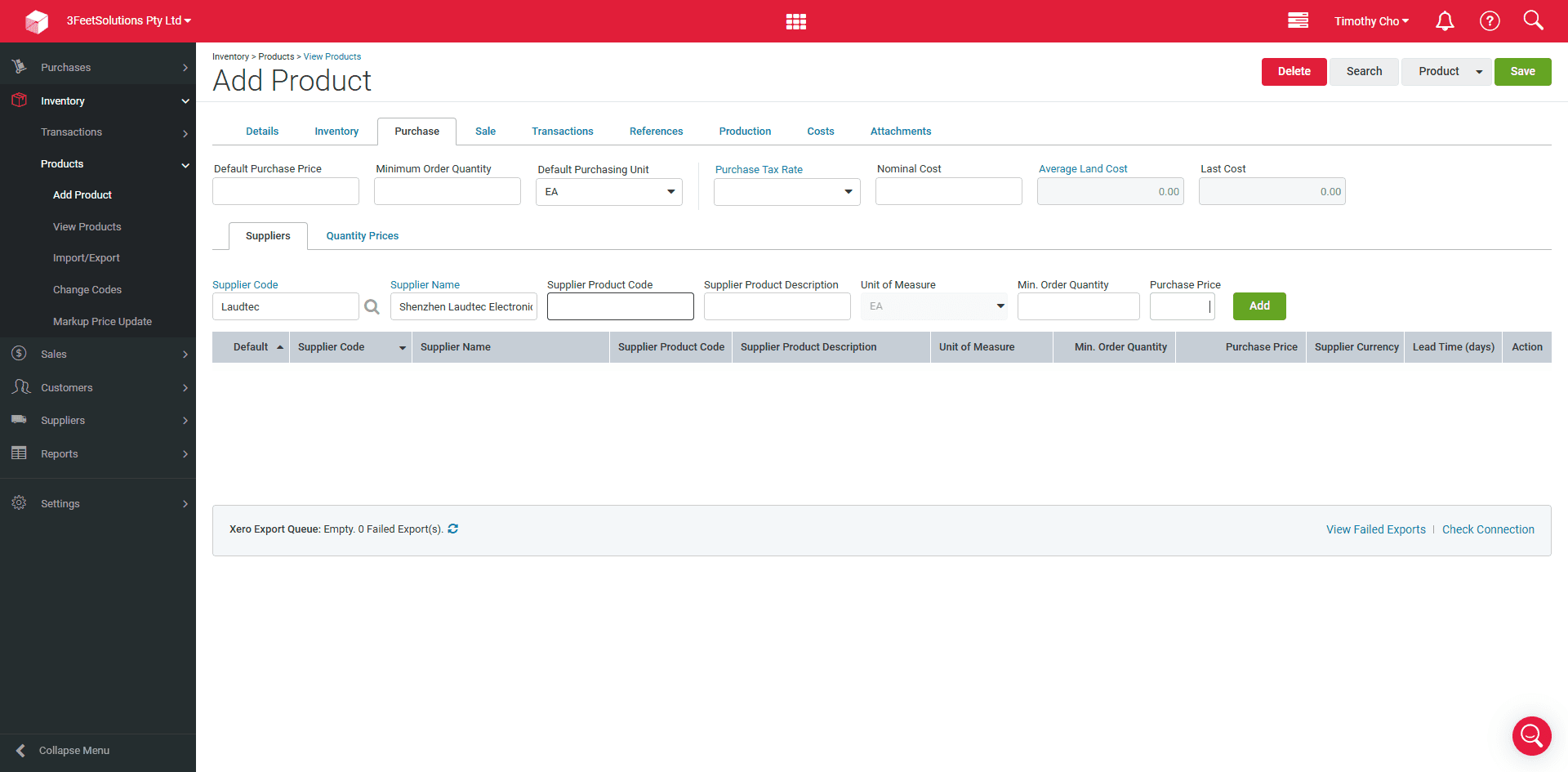Expand the Purchases sidebar menu

(185, 68)
